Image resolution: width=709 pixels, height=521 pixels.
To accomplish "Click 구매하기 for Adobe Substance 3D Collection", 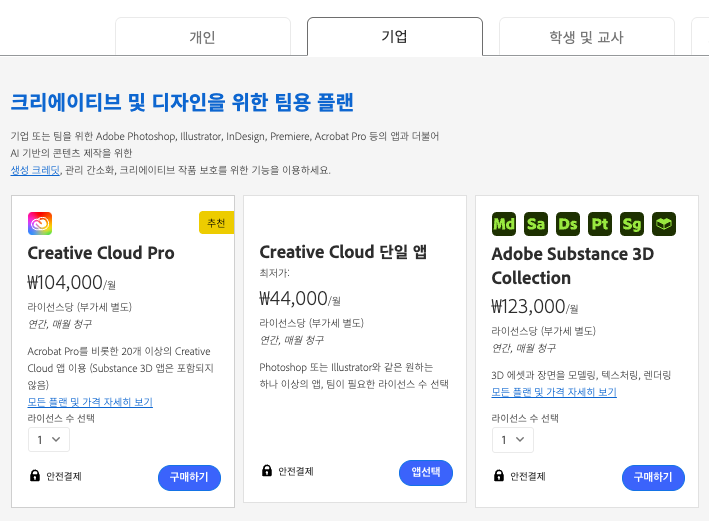I will pyautogui.click(x=653, y=478).
